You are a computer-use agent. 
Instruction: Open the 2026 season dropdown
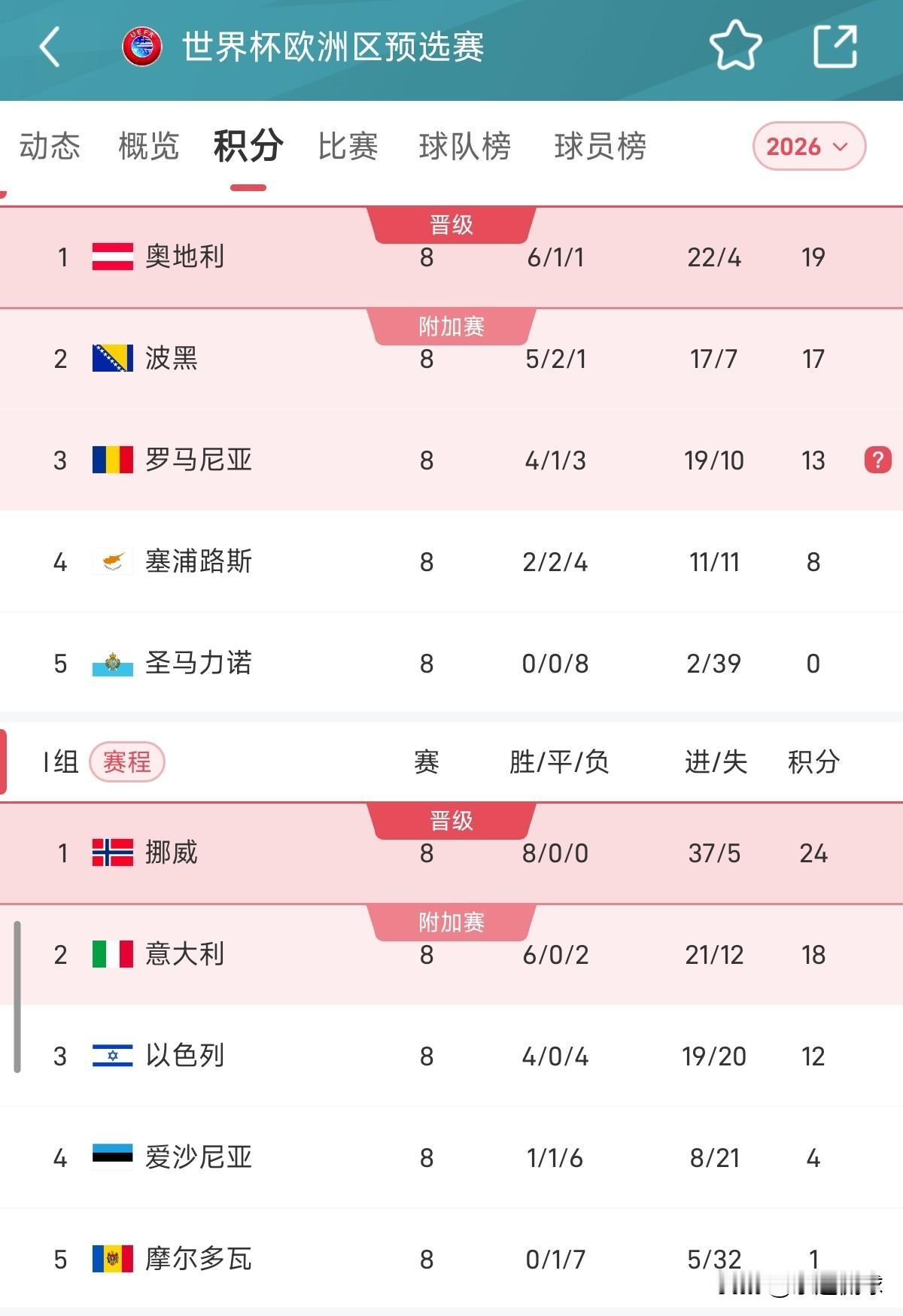808,146
